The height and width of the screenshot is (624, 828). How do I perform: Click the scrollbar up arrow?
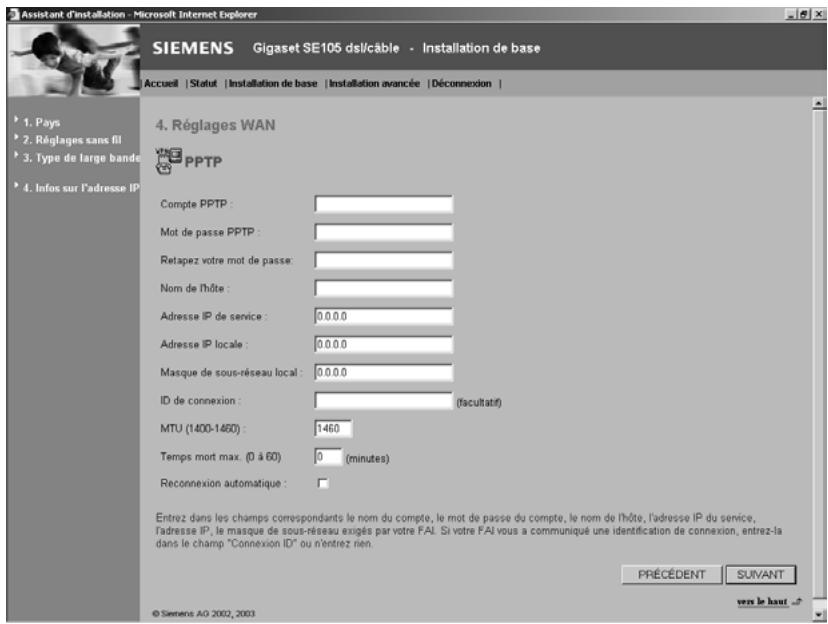818,103
